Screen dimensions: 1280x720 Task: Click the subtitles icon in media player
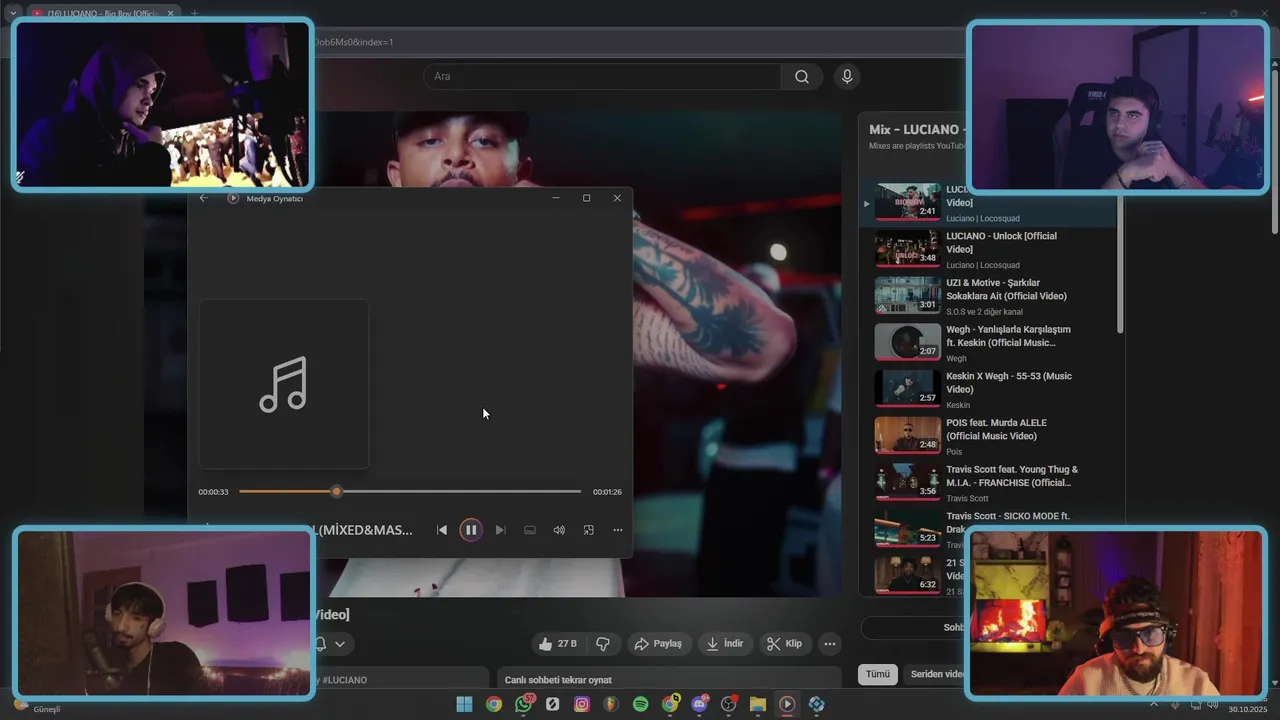pyautogui.click(x=530, y=530)
